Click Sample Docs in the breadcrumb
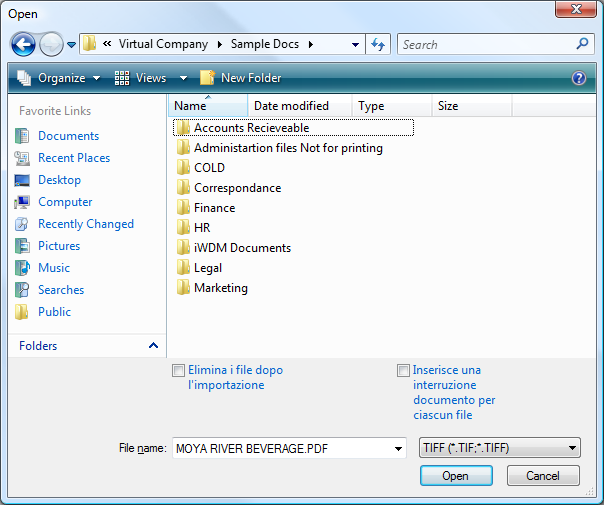The image size is (604, 505). pos(265,44)
